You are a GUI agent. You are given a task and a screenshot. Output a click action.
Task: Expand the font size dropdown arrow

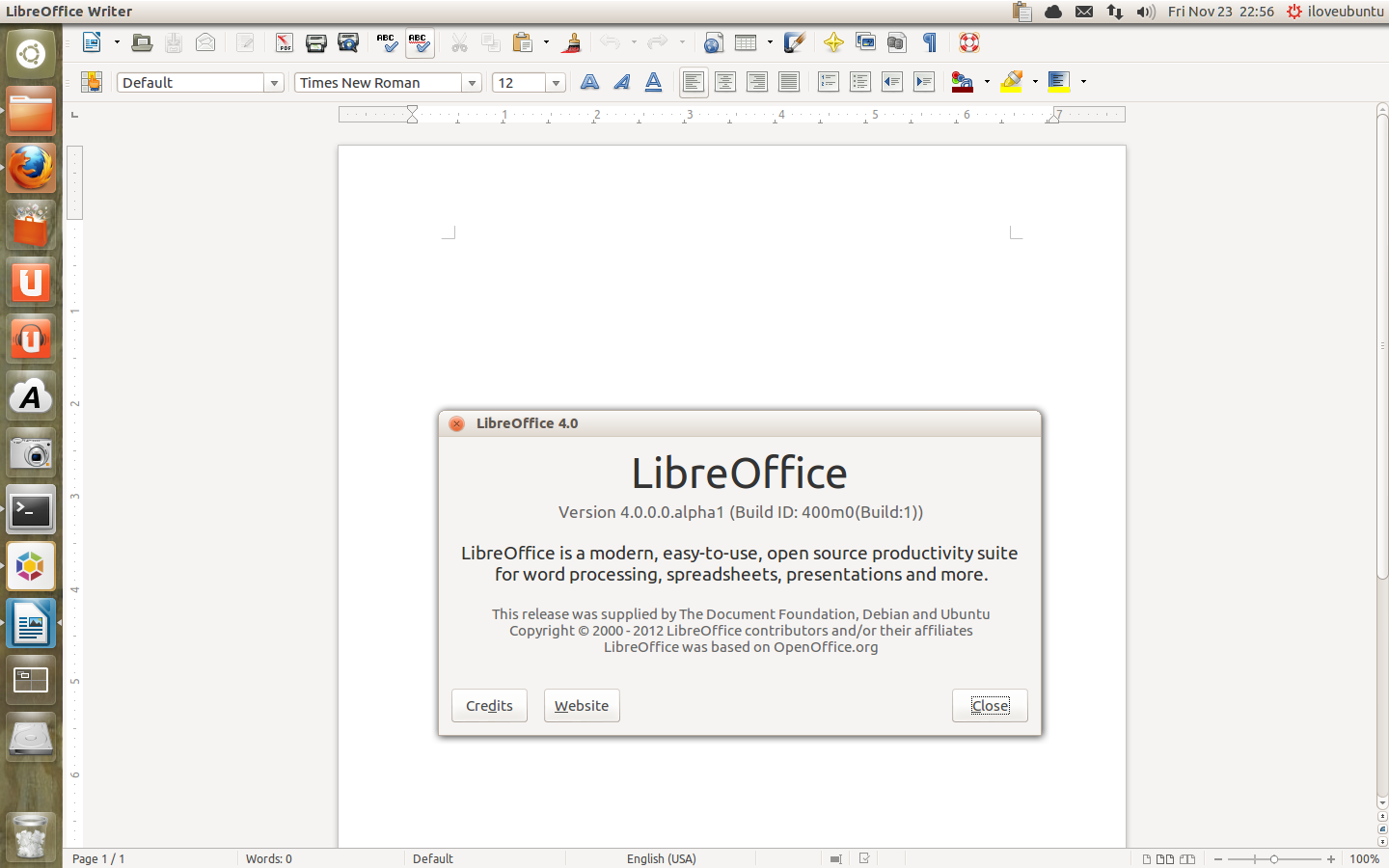tap(556, 83)
